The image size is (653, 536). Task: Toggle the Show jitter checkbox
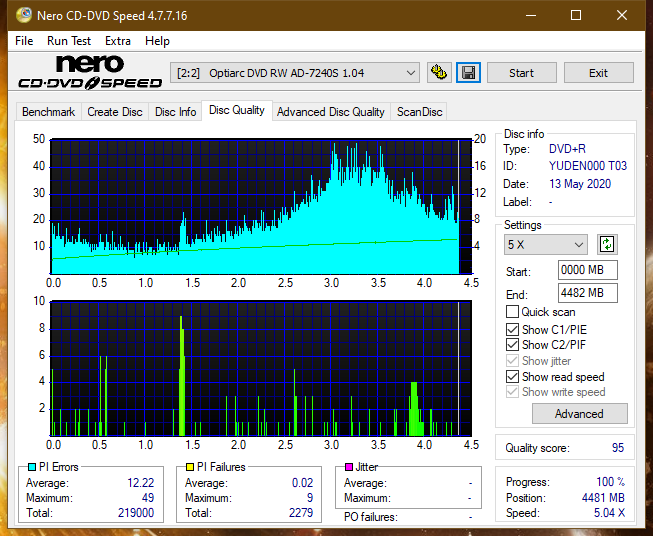[x=512, y=360]
